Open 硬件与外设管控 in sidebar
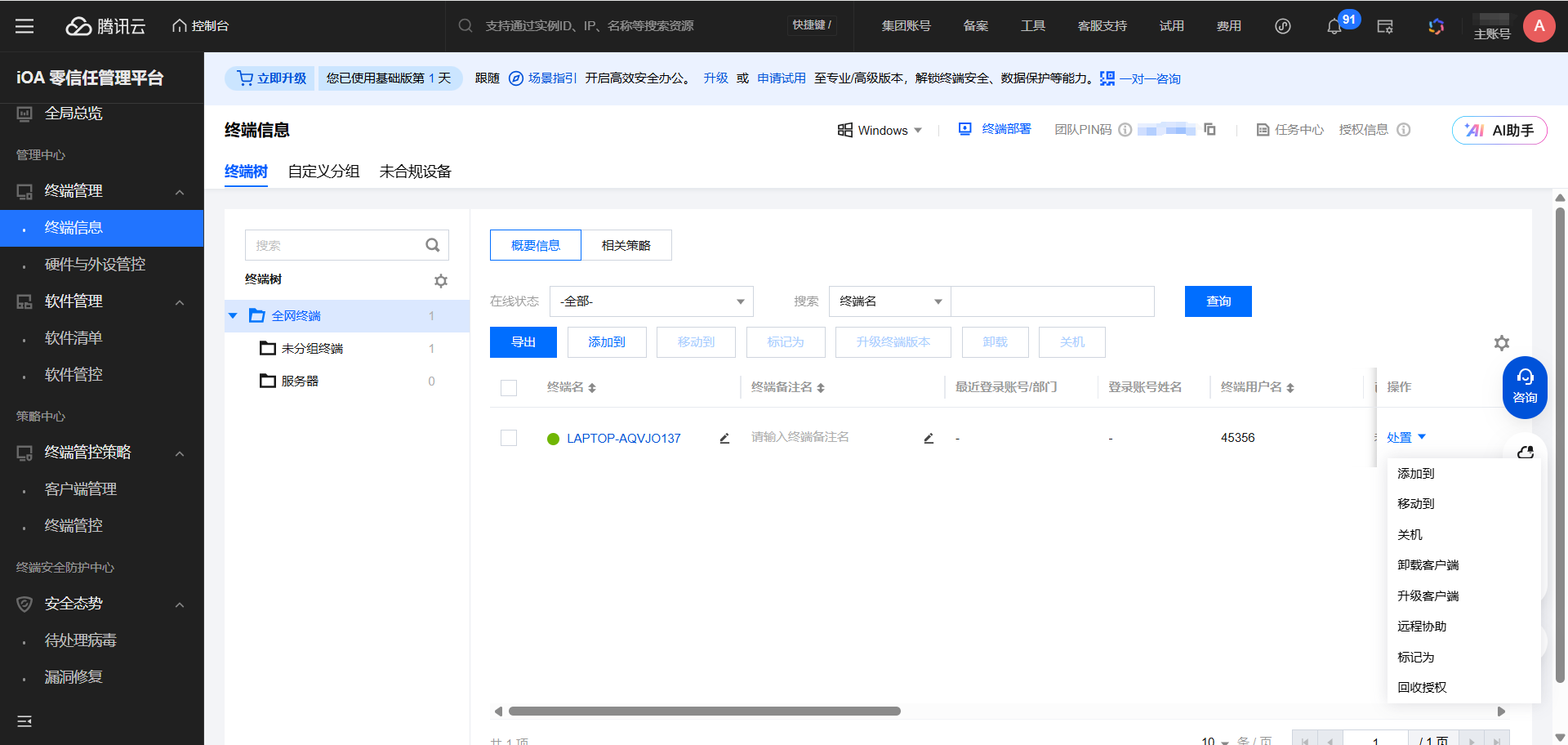 tap(95, 265)
